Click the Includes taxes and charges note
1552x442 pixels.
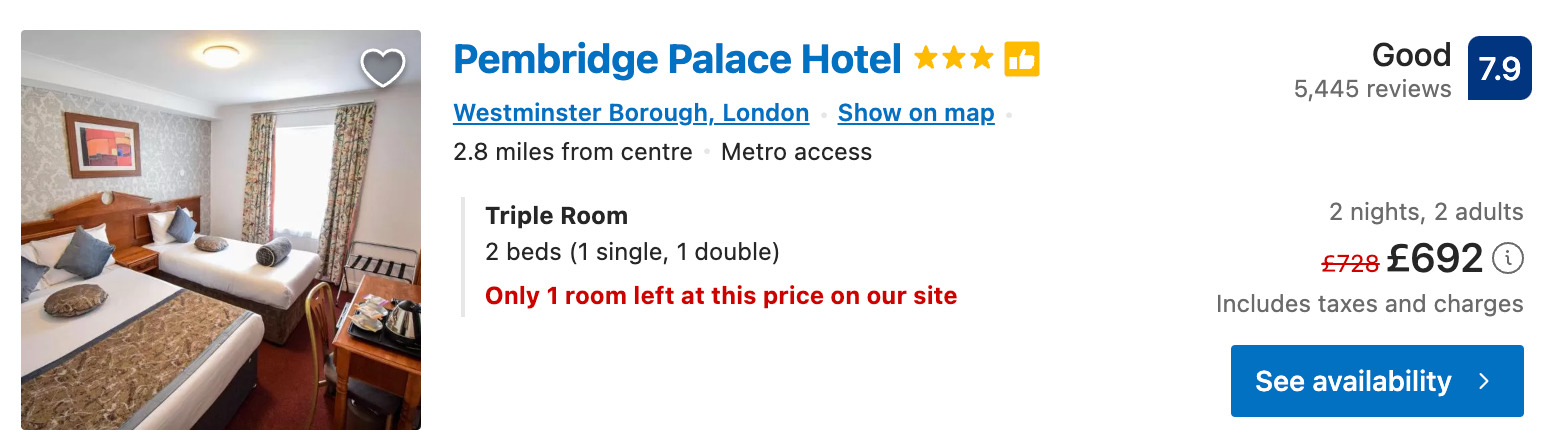[1369, 304]
